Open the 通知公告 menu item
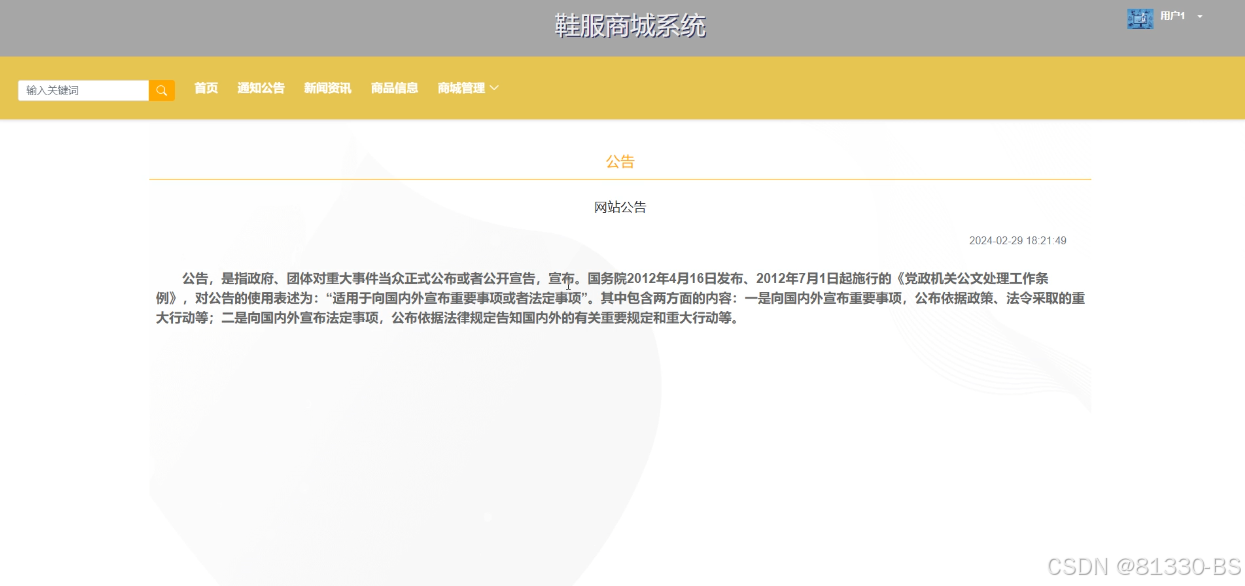The width and height of the screenshot is (1245, 586). 261,88
